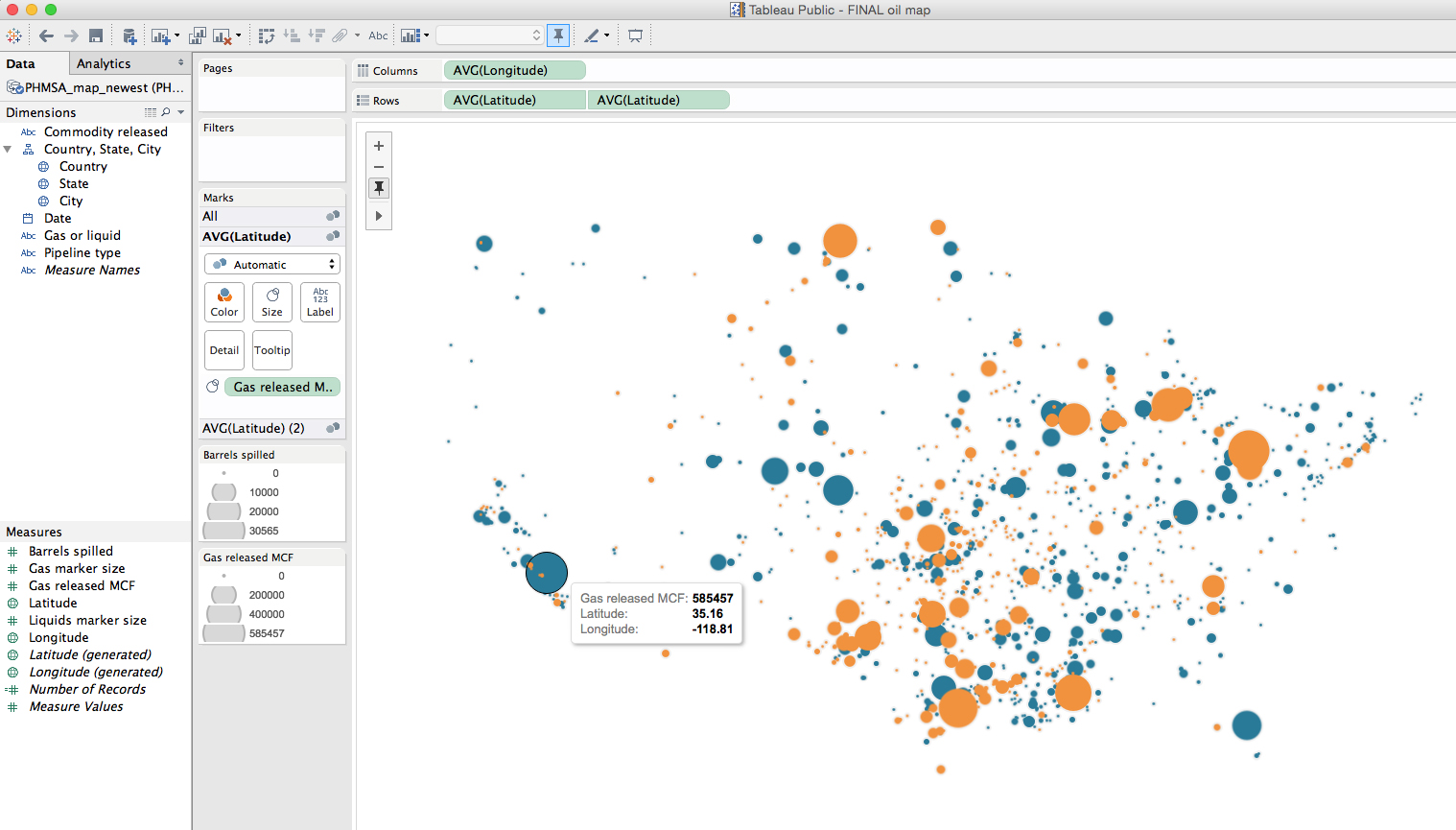Viewport: 1456px width, 830px height.
Task: Click the Tooltip button on Marks card
Action: coord(272,350)
